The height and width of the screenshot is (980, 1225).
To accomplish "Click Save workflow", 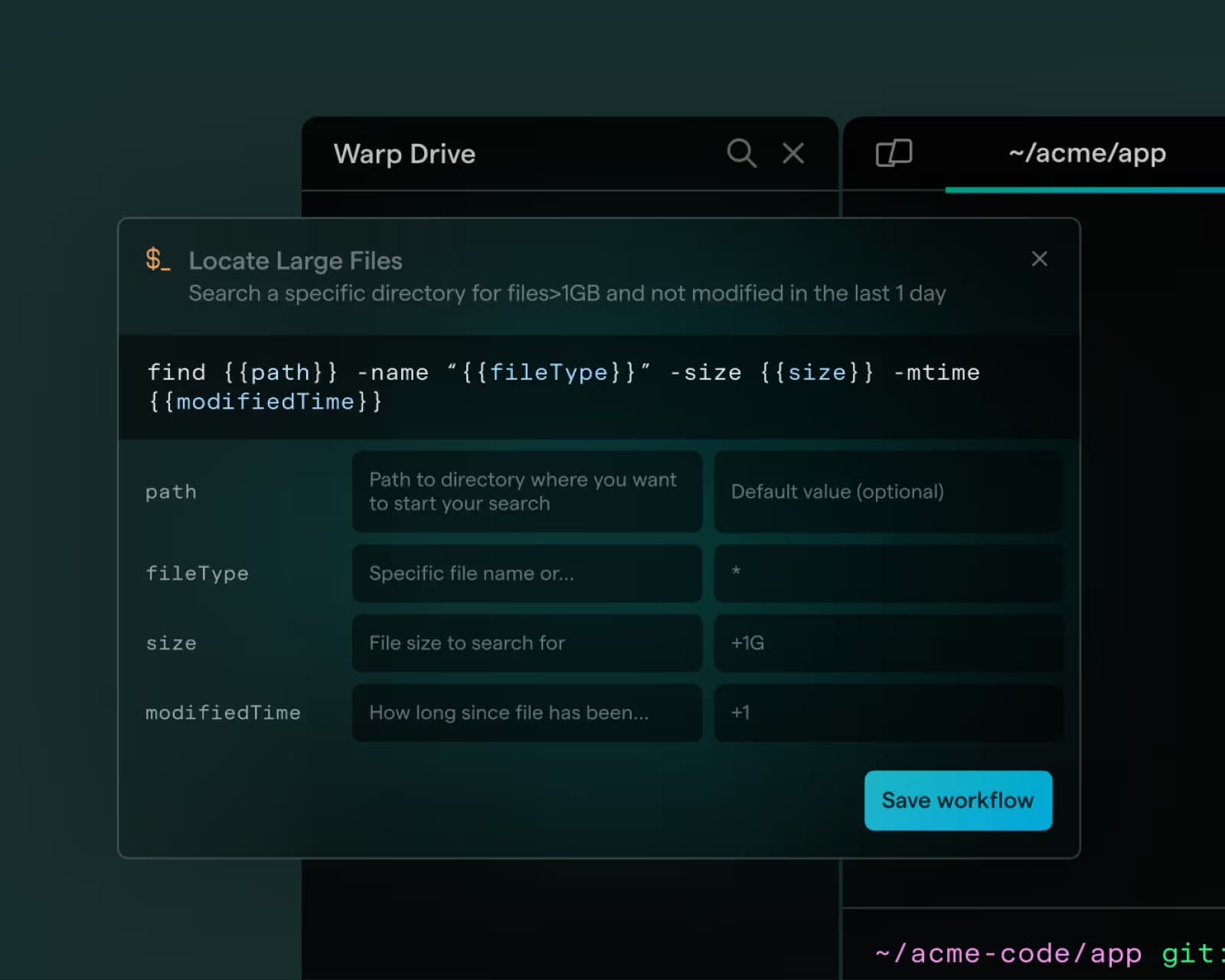I will (958, 800).
